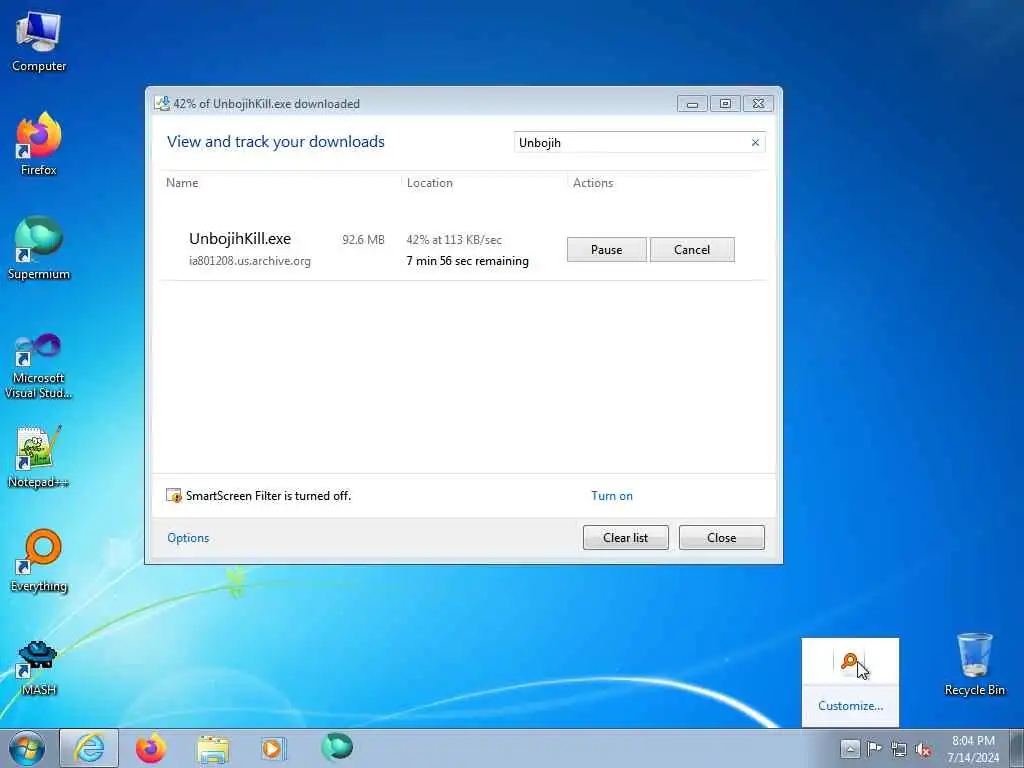The height and width of the screenshot is (768, 1024).
Task: Open Firefox from the taskbar
Action: (x=151, y=748)
